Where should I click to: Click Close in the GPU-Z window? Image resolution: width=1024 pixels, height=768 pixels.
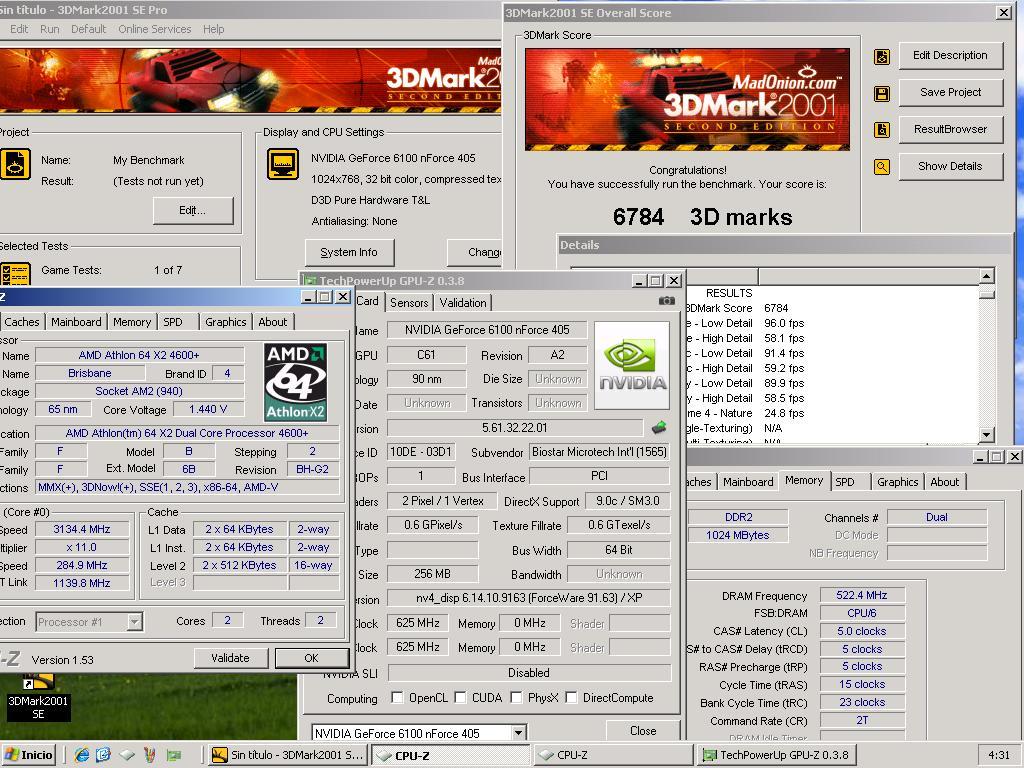pos(643,731)
